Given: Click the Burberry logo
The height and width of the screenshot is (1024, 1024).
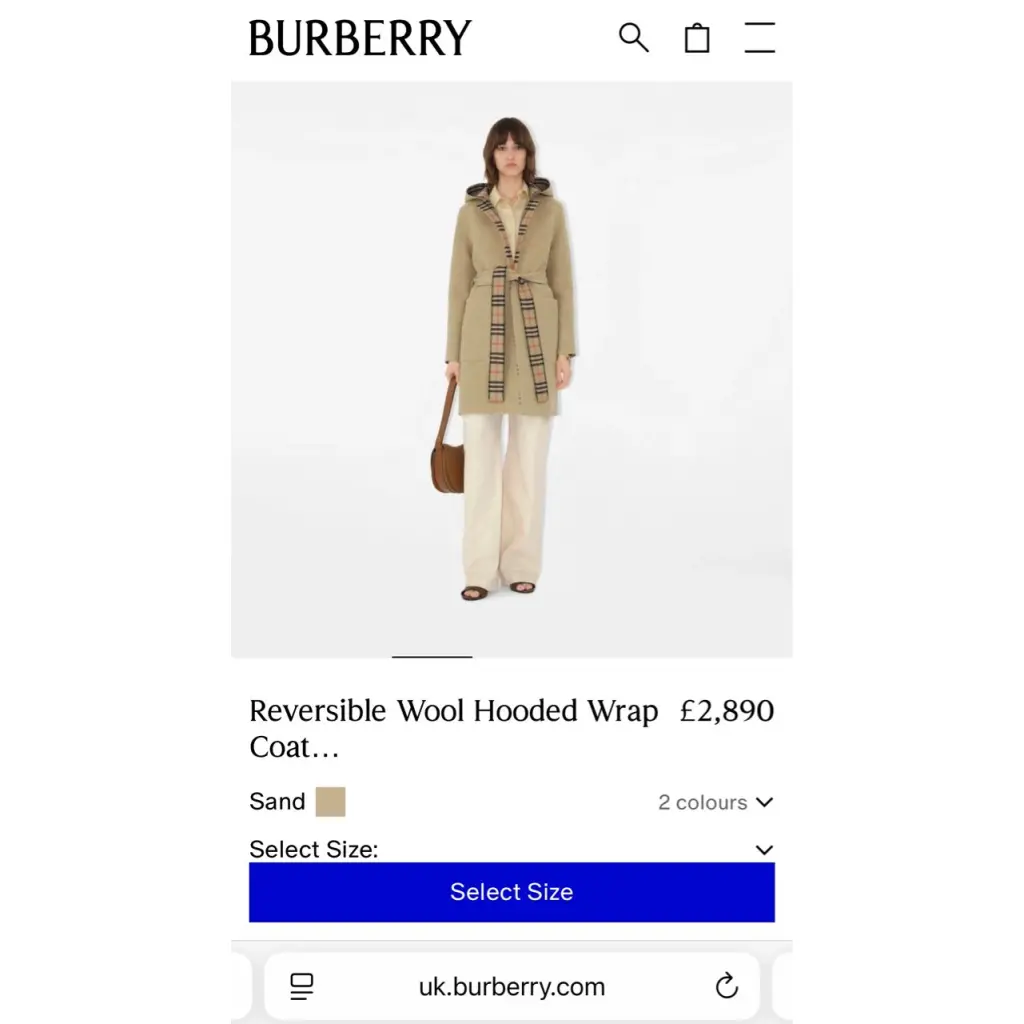Looking at the screenshot, I should click(x=360, y=37).
